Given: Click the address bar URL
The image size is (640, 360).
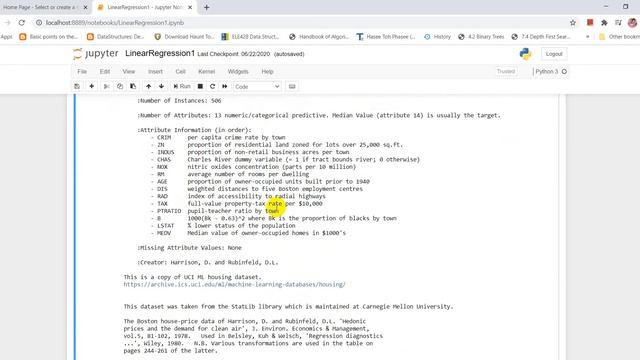Looking at the screenshot, I should click(x=115, y=23).
